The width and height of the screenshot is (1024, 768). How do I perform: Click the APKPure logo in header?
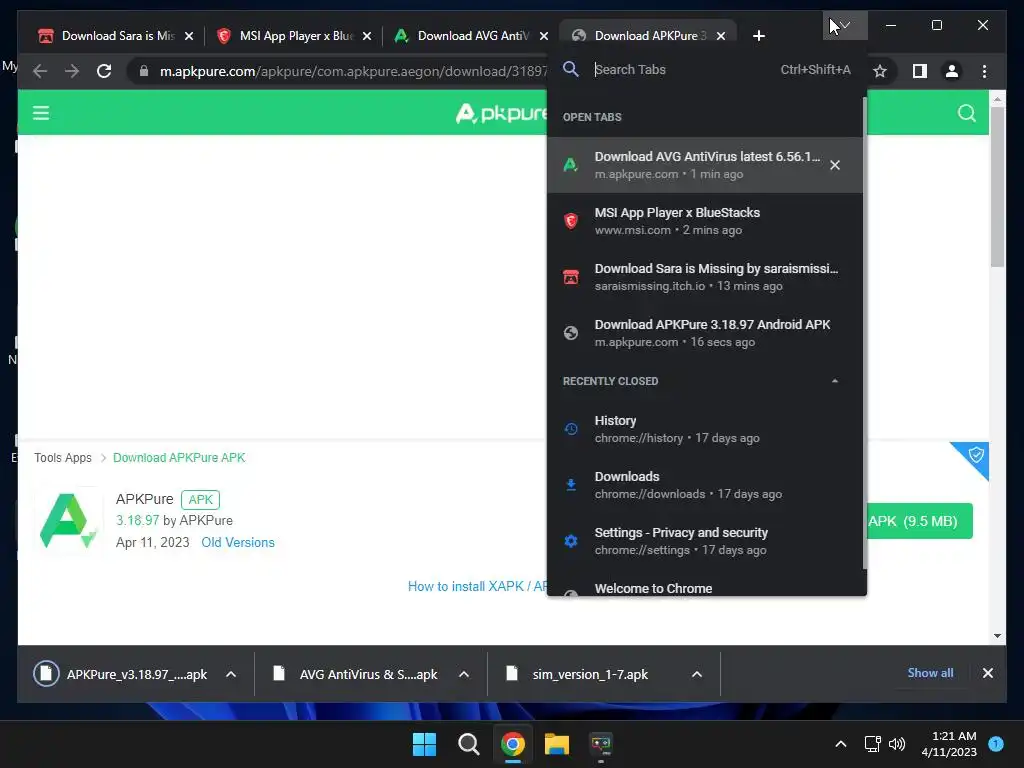501,114
